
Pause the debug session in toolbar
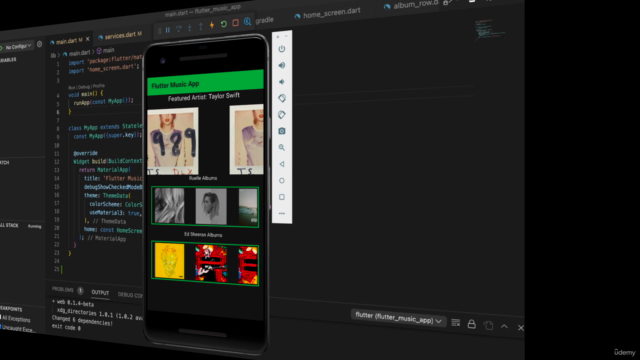coord(168,30)
